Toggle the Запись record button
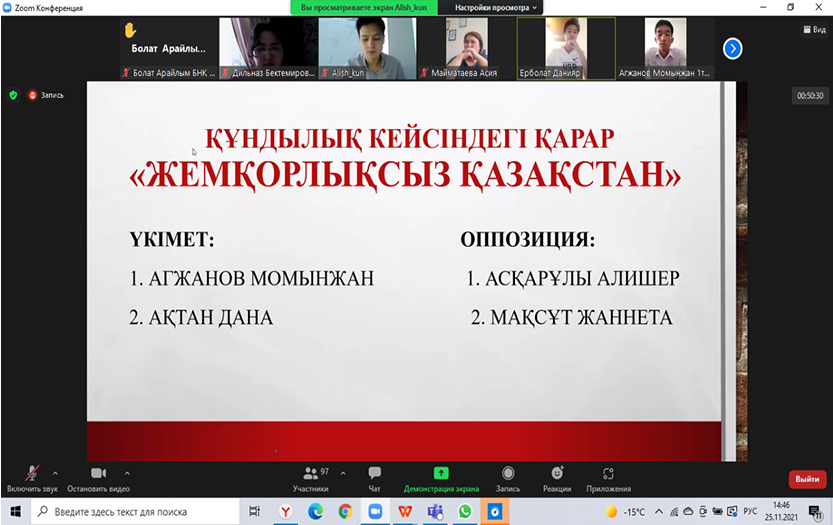Image resolution: width=833 pixels, height=525 pixels. (x=508, y=474)
